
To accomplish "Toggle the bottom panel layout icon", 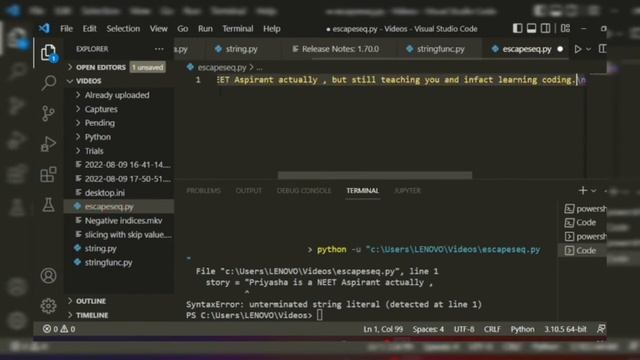I will [531, 28].
